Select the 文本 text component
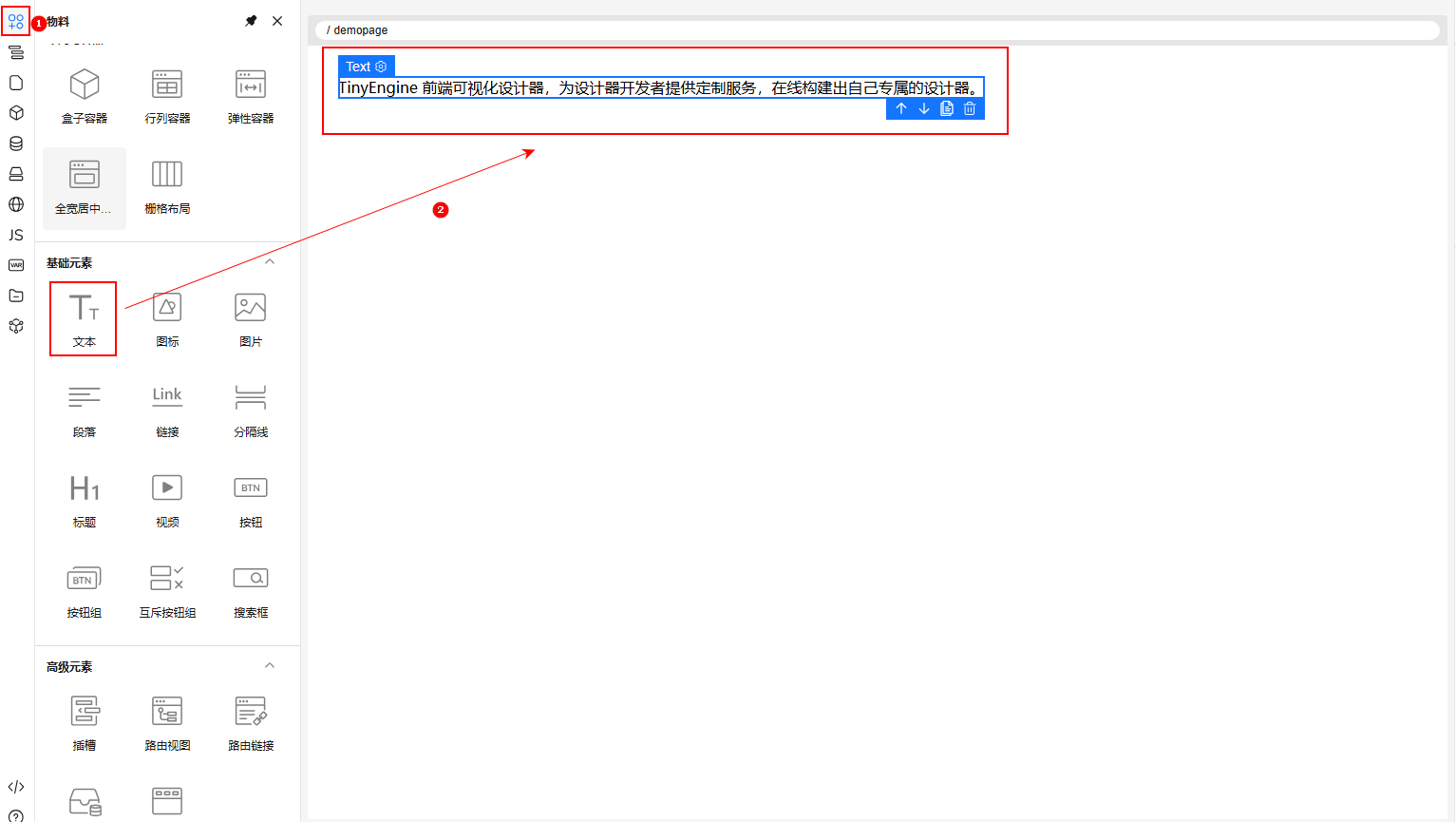This screenshot has width=1456, height=822. point(84,318)
